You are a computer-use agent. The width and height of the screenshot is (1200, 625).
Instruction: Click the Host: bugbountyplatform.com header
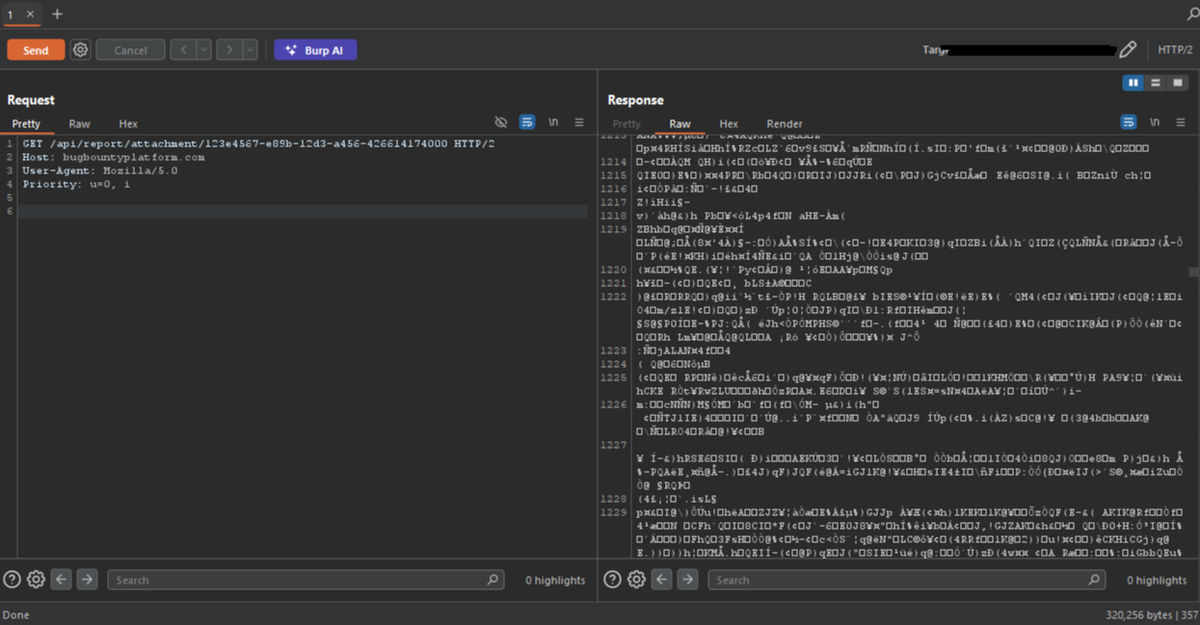click(113, 157)
